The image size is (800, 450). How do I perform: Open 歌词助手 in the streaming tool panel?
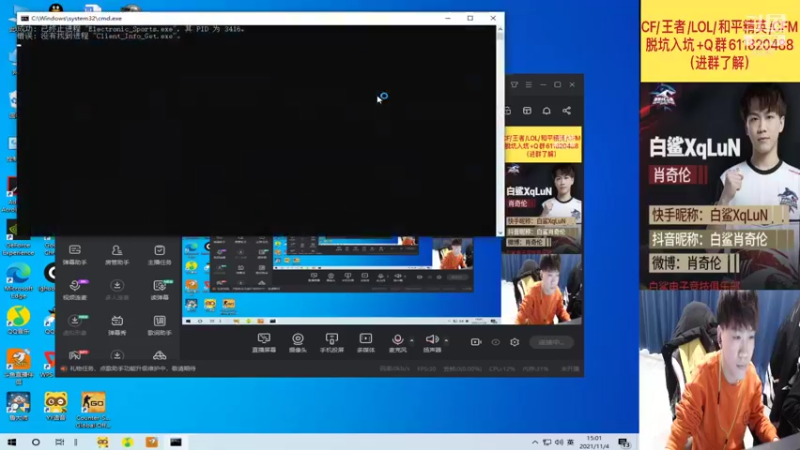(159, 325)
